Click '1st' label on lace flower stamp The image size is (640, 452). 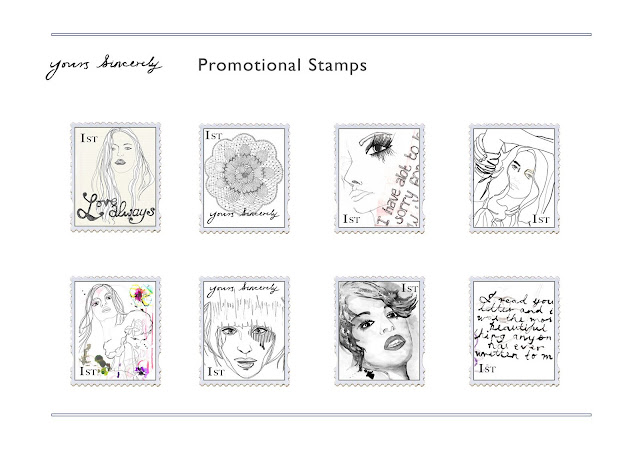click(214, 135)
